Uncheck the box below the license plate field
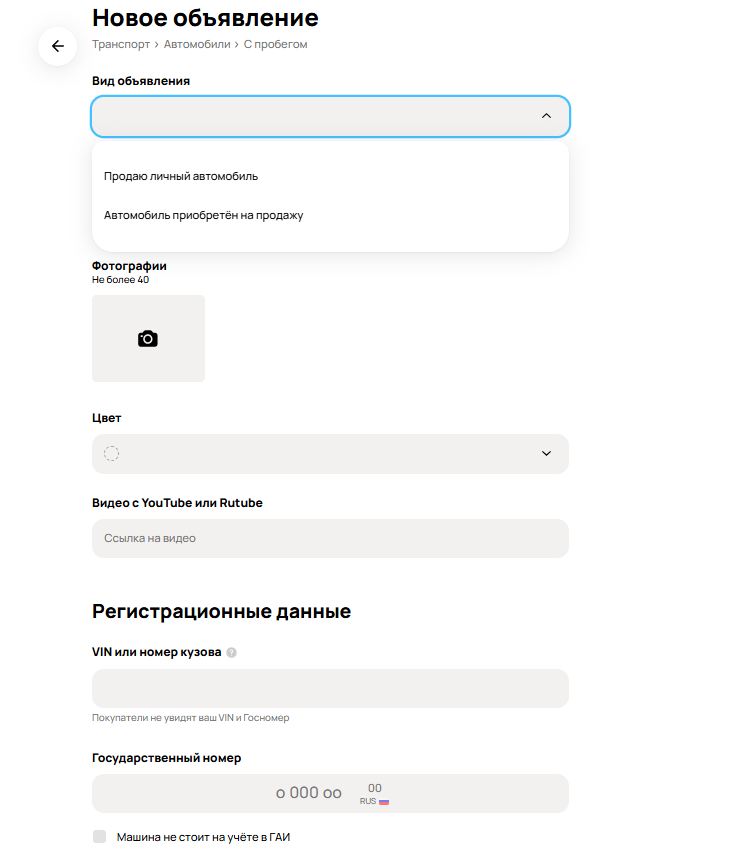 98,836
